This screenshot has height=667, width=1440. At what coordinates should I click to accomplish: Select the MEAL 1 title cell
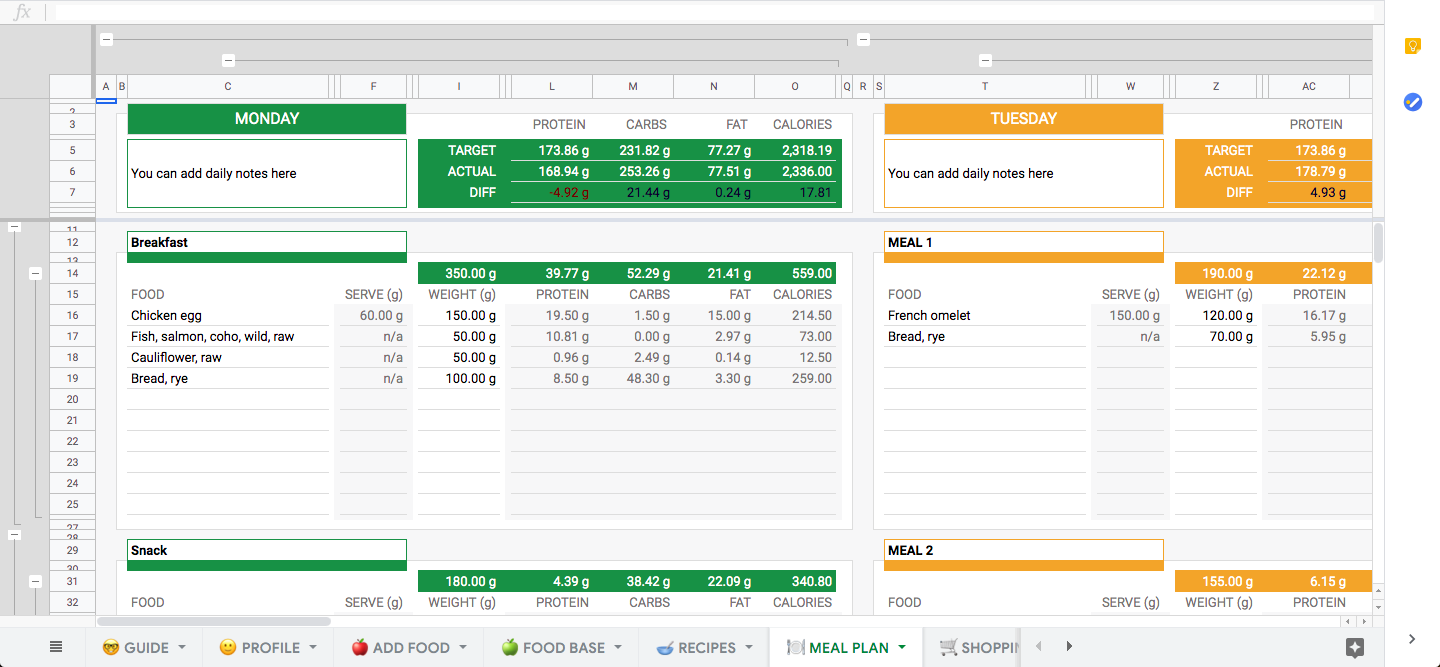pyautogui.click(x=1024, y=242)
